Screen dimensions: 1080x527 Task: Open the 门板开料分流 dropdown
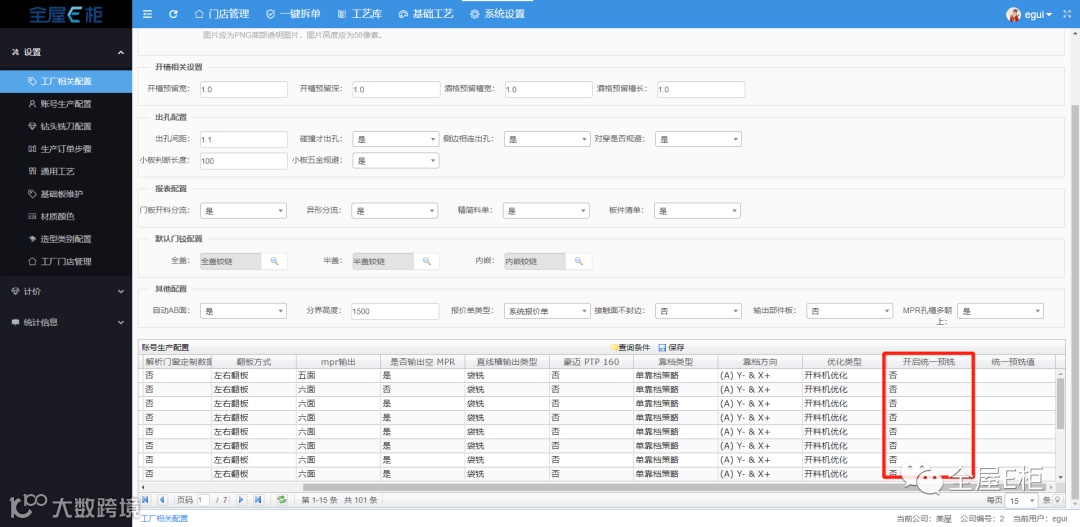243,211
